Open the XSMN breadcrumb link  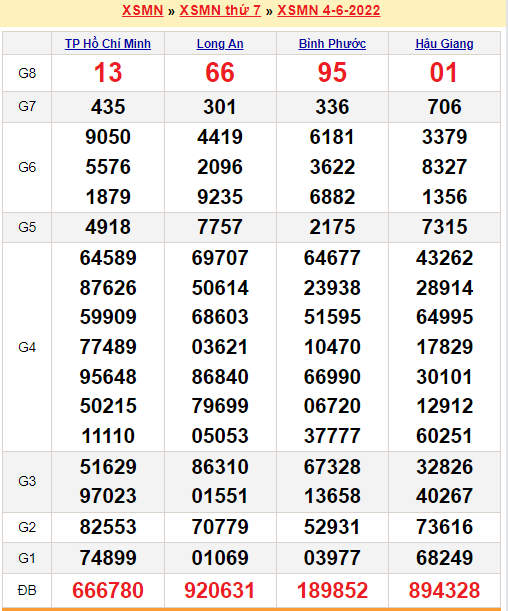143,10
